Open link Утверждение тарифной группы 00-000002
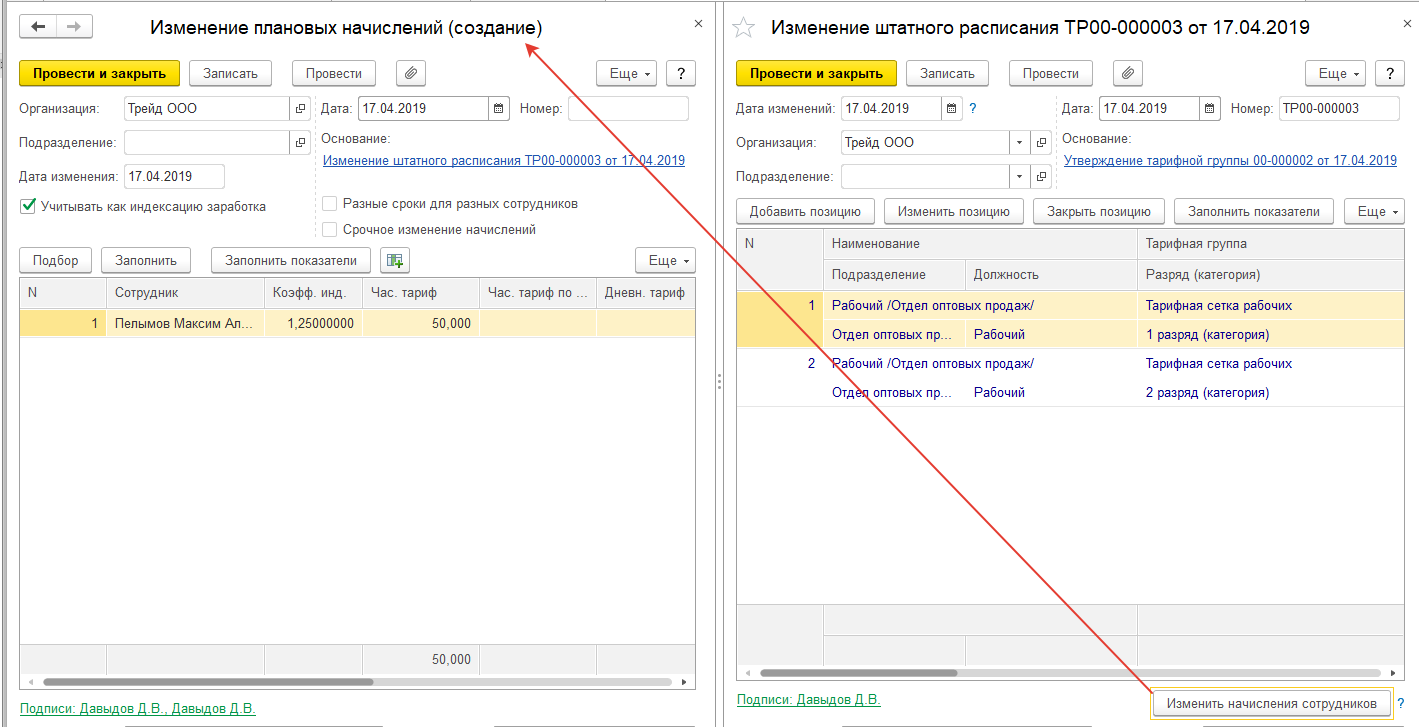This screenshot has width=1419, height=727. click(1230, 160)
